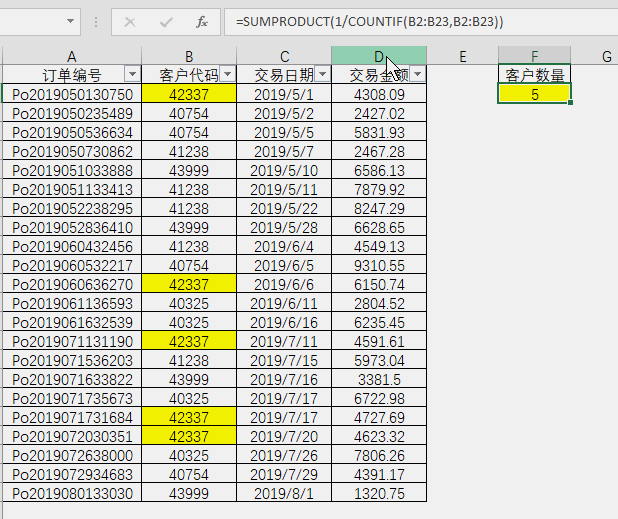Select amount cell 7806.26
618x519 pixels.
pyautogui.click(x=379, y=456)
